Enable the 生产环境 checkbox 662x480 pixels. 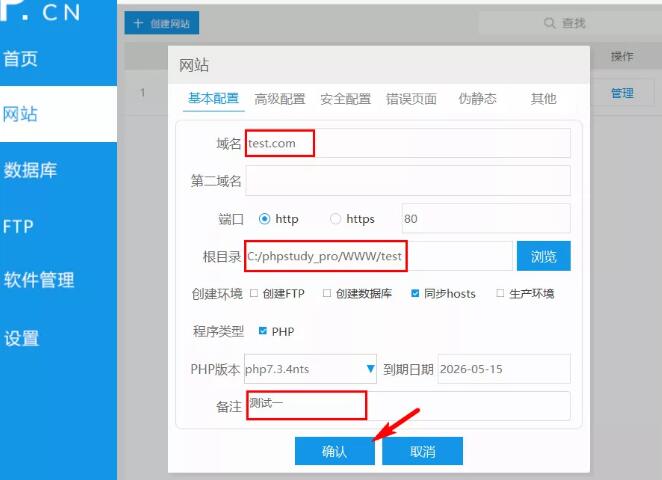tap(500, 293)
